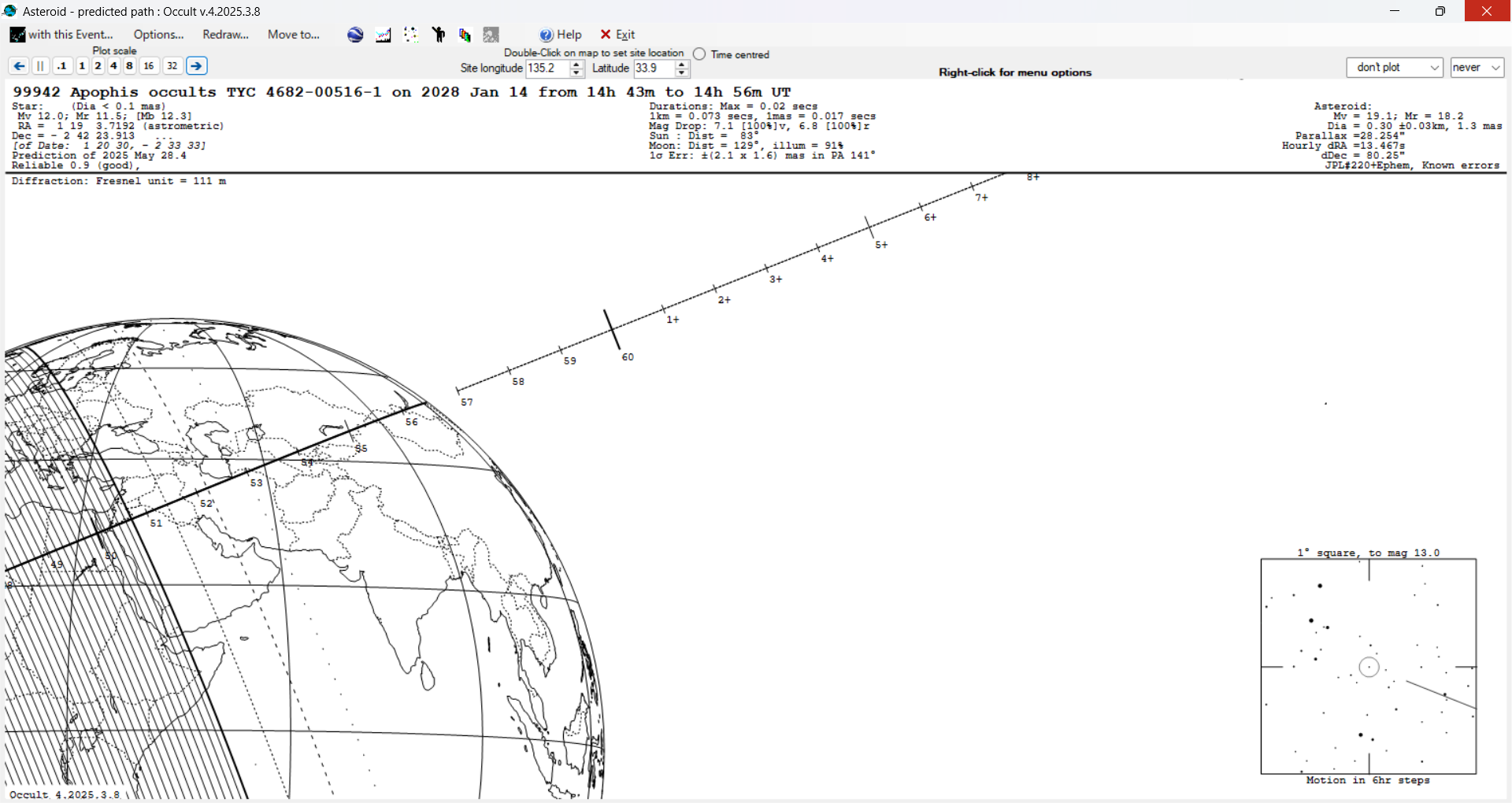Click the colored copy/paste icon
This screenshot has height=803, width=1512.
point(465,35)
